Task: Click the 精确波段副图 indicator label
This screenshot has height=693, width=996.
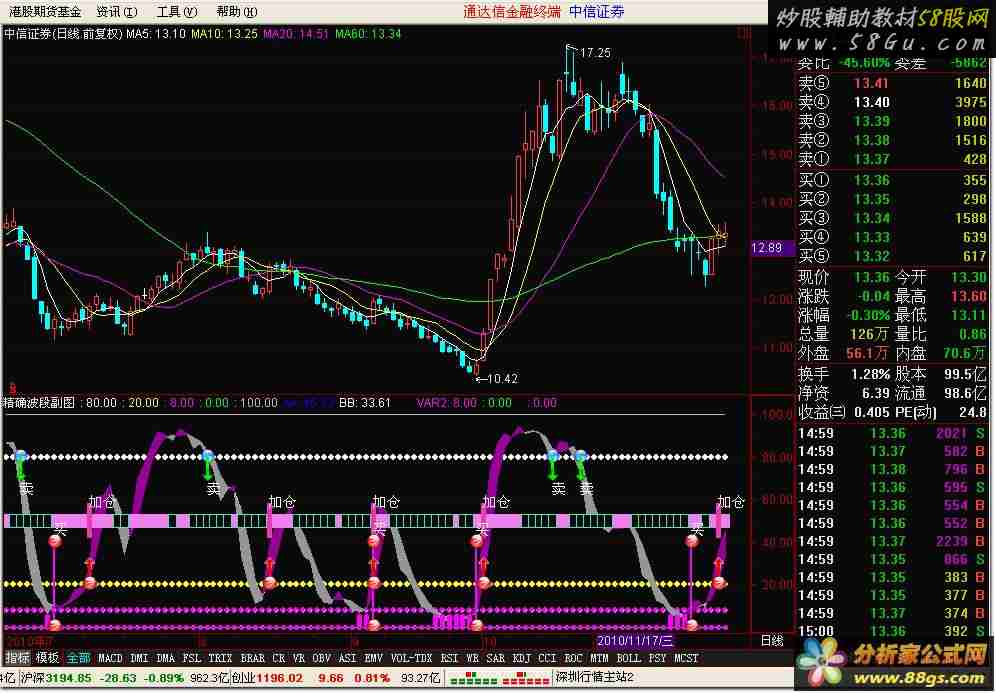Action: (x=39, y=402)
